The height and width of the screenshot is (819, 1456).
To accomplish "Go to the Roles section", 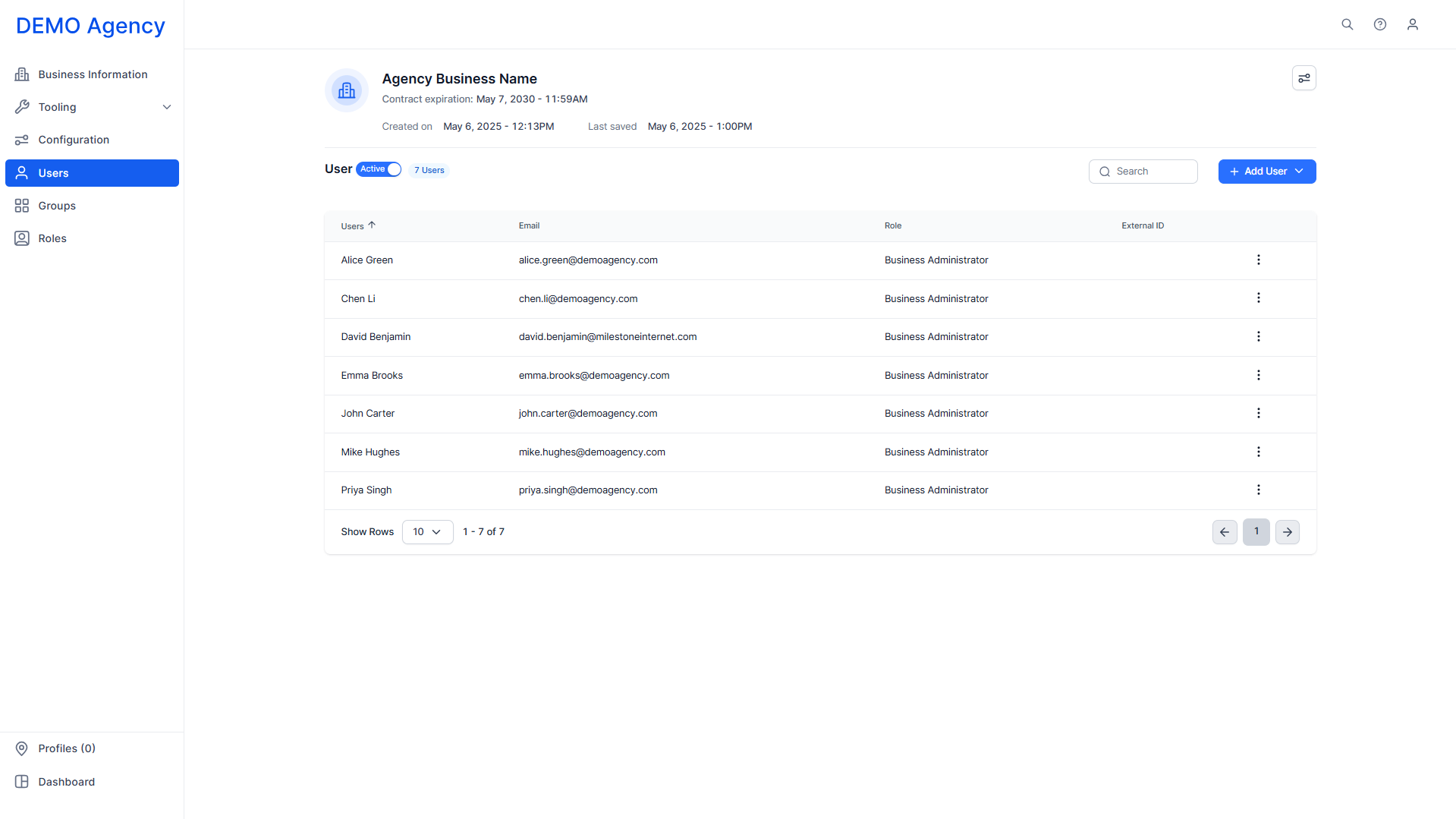I will 92,238.
